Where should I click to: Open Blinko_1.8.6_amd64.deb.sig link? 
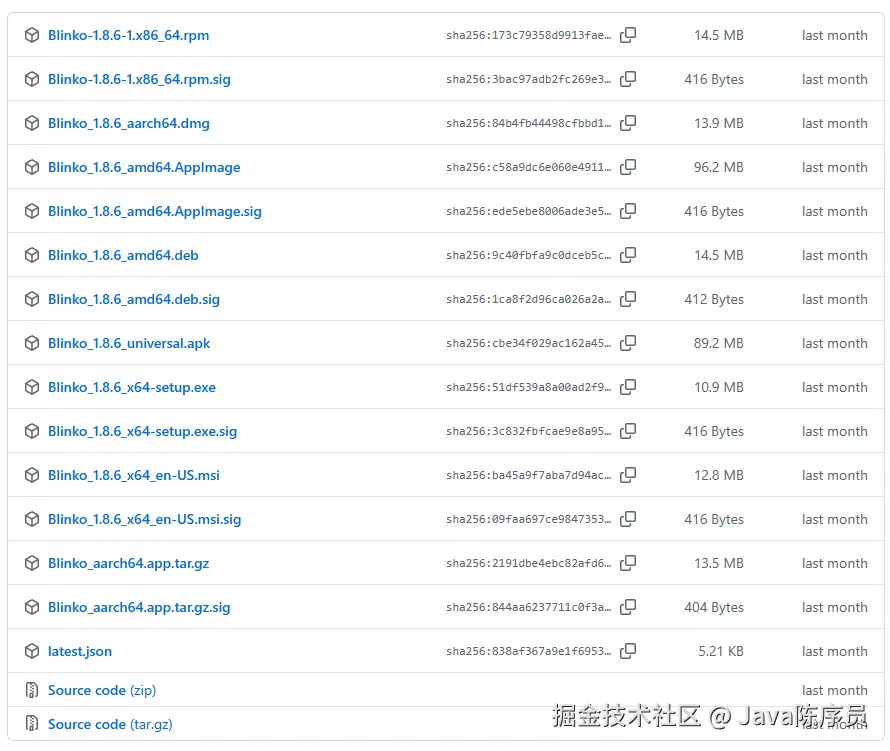[x=134, y=299]
